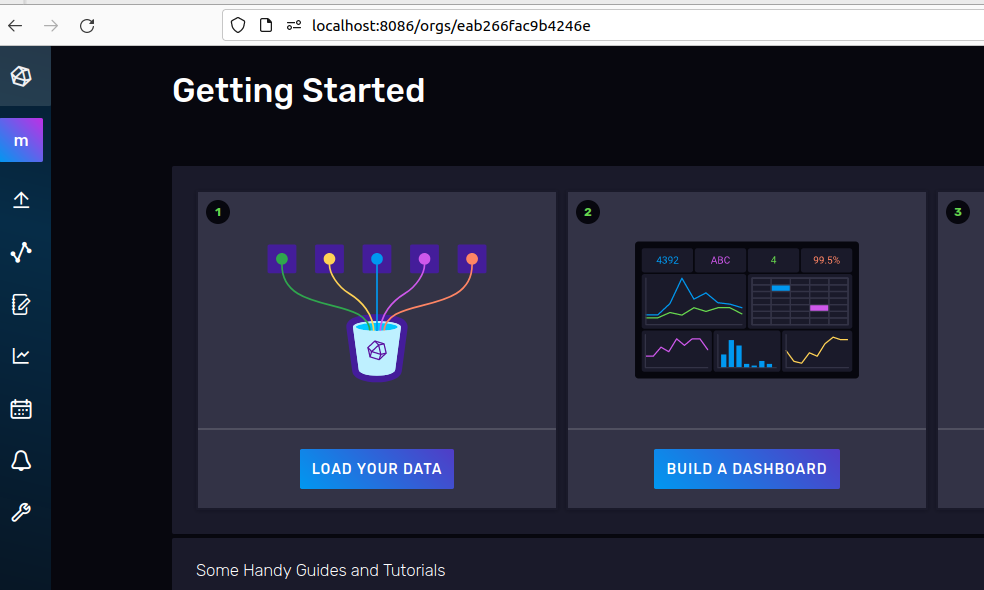Click 'Some Handy Guides and Tutorials' text
The width and height of the screenshot is (984, 590).
(321, 570)
